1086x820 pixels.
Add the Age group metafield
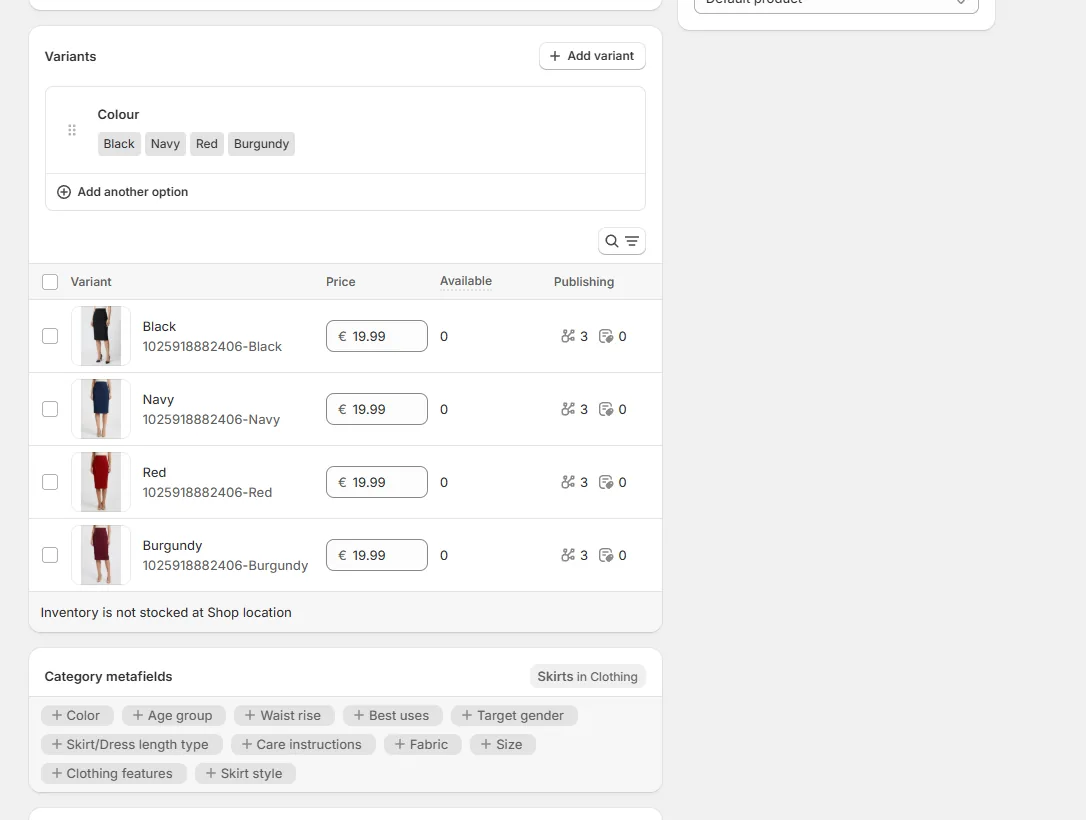(173, 715)
